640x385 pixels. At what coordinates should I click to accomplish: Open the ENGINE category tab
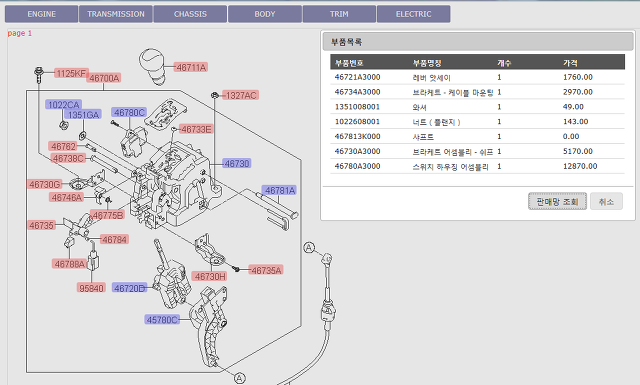(41, 14)
